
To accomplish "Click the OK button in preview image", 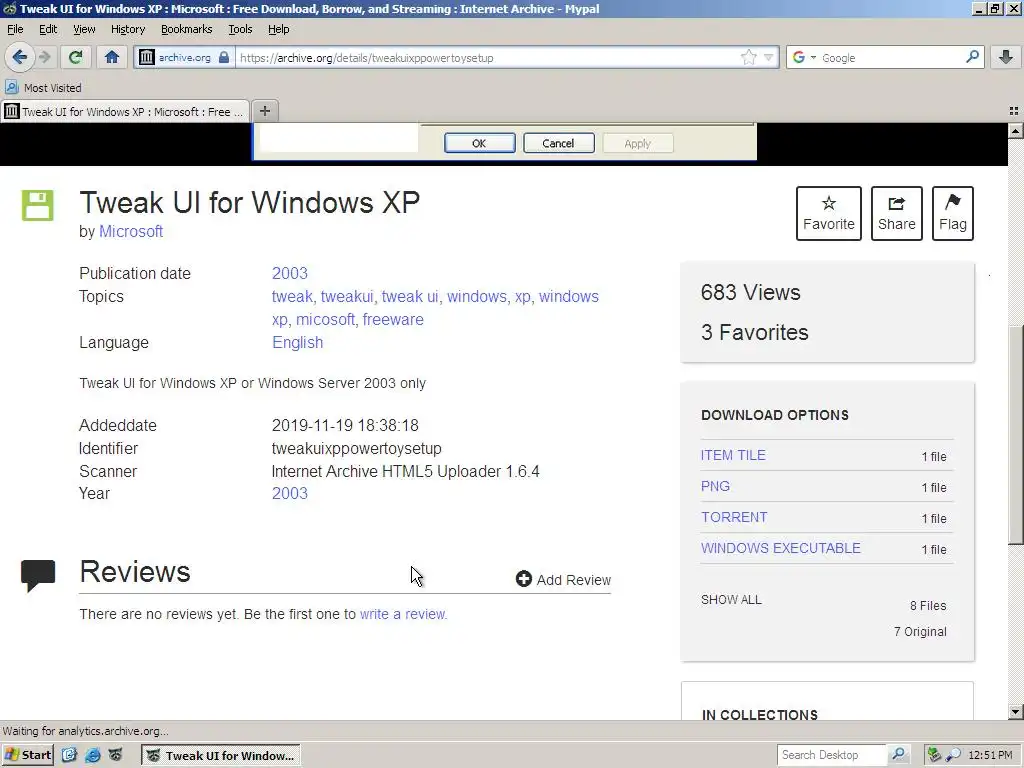I will [x=479, y=143].
